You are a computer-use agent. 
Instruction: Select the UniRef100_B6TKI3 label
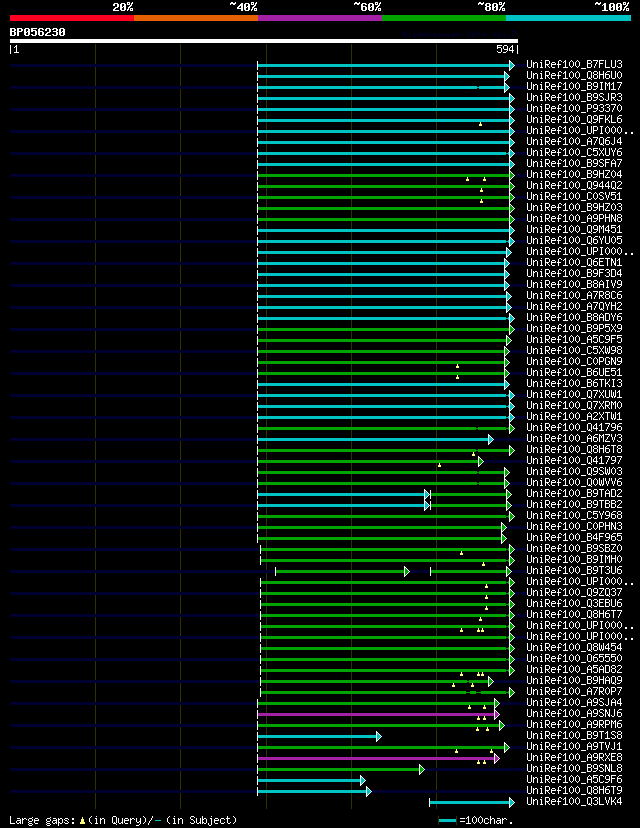pos(575,383)
